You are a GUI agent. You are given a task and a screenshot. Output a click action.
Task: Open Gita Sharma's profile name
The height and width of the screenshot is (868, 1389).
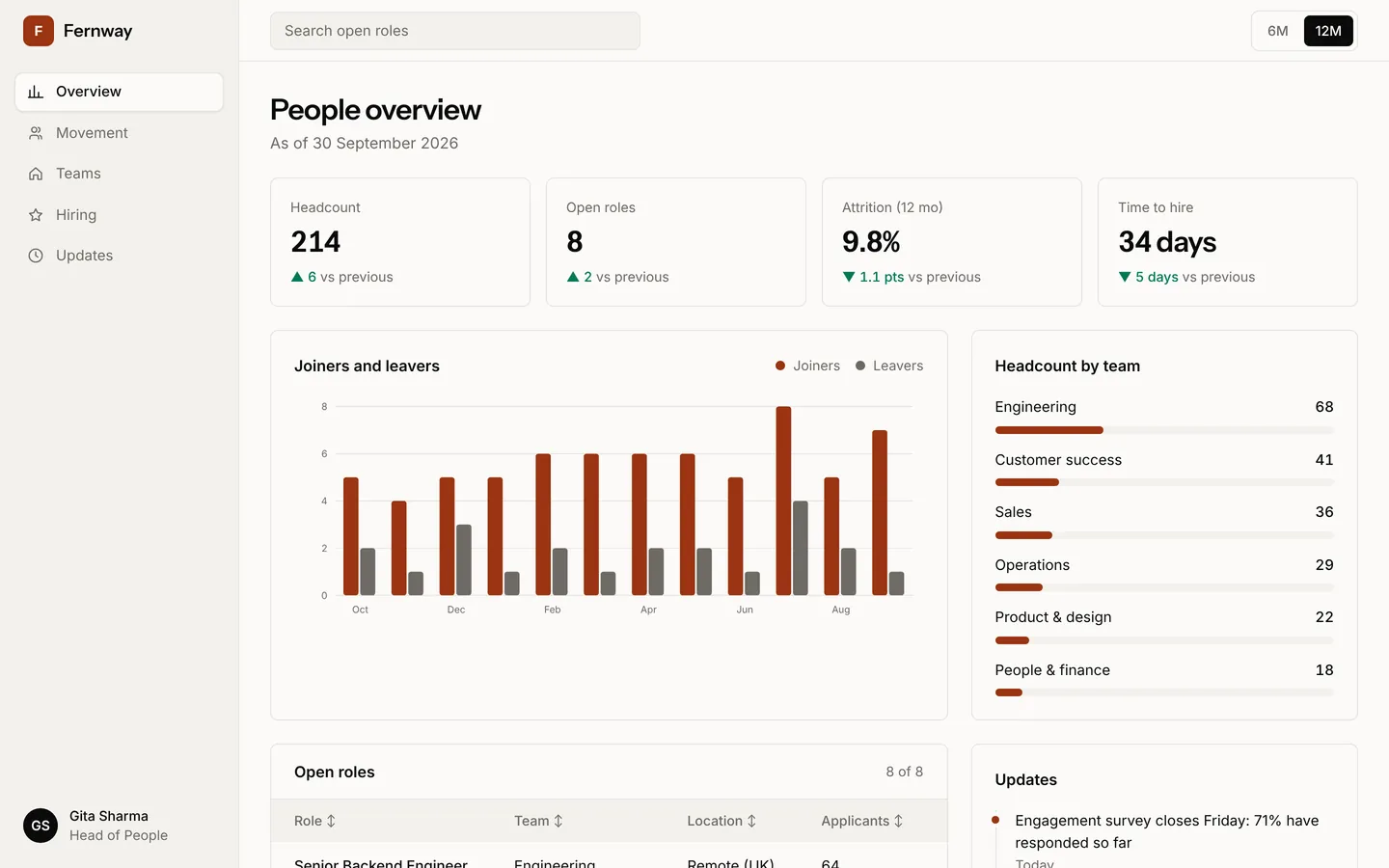tap(109, 816)
